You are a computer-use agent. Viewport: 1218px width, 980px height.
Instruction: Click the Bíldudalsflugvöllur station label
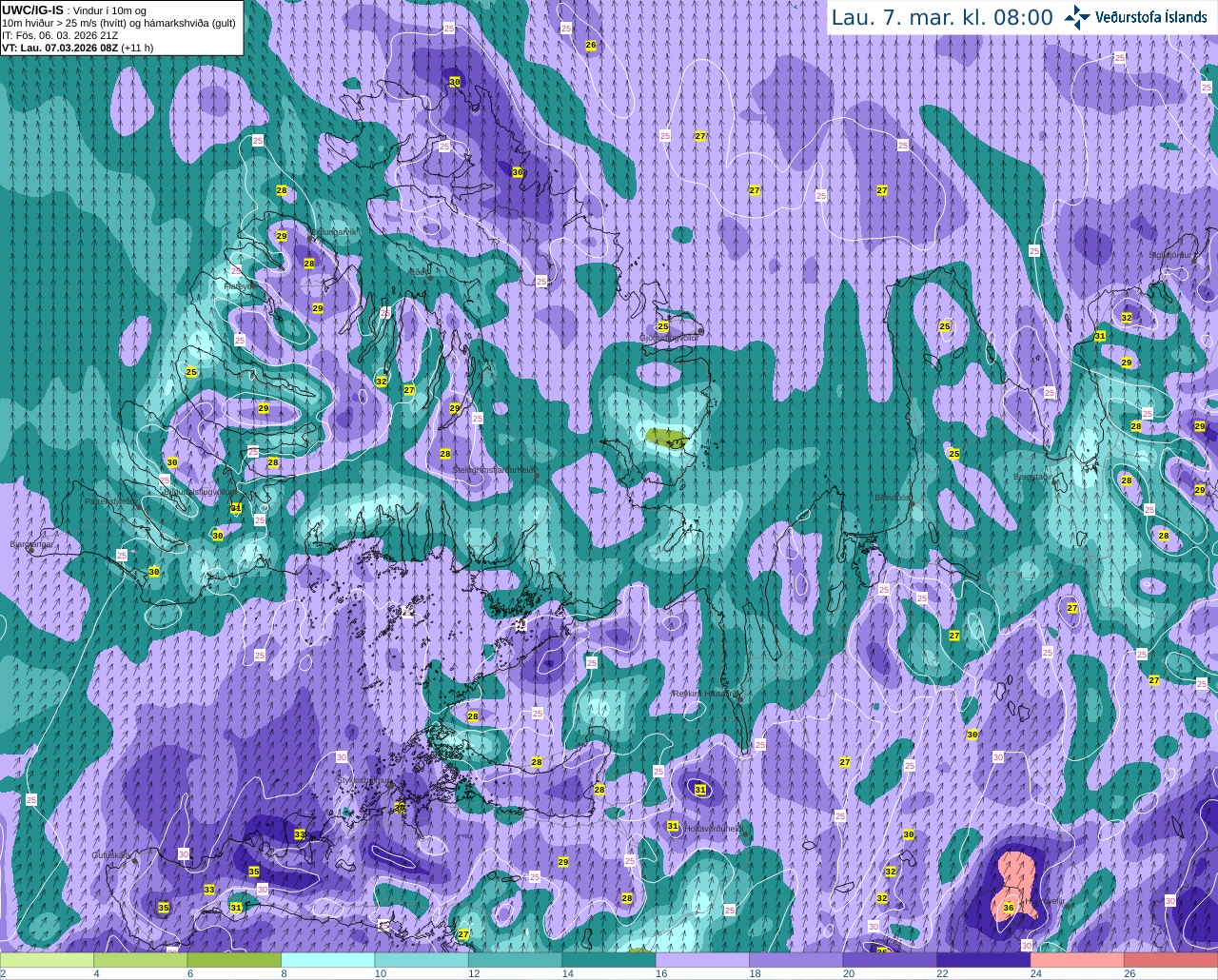click(x=197, y=492)
